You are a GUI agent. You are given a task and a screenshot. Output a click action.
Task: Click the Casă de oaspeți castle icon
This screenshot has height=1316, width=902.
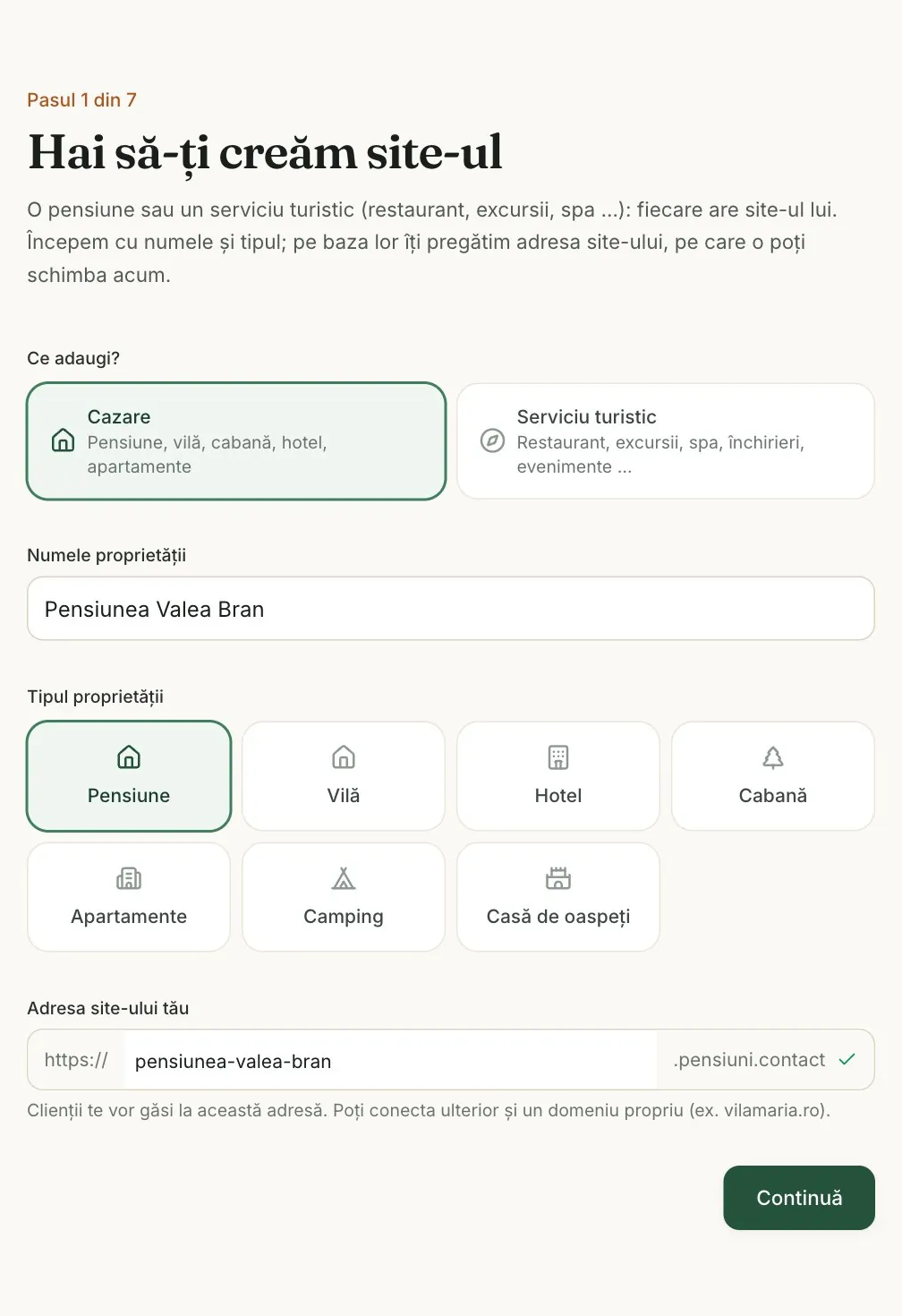coord(558,878)
